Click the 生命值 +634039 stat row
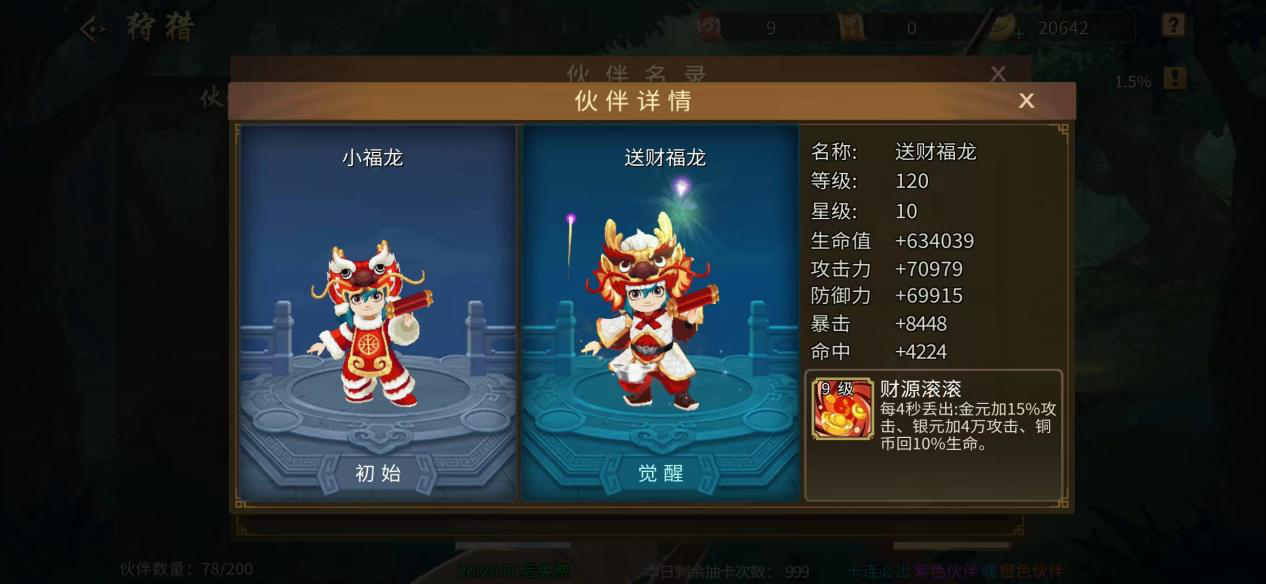 pos(892,241)
